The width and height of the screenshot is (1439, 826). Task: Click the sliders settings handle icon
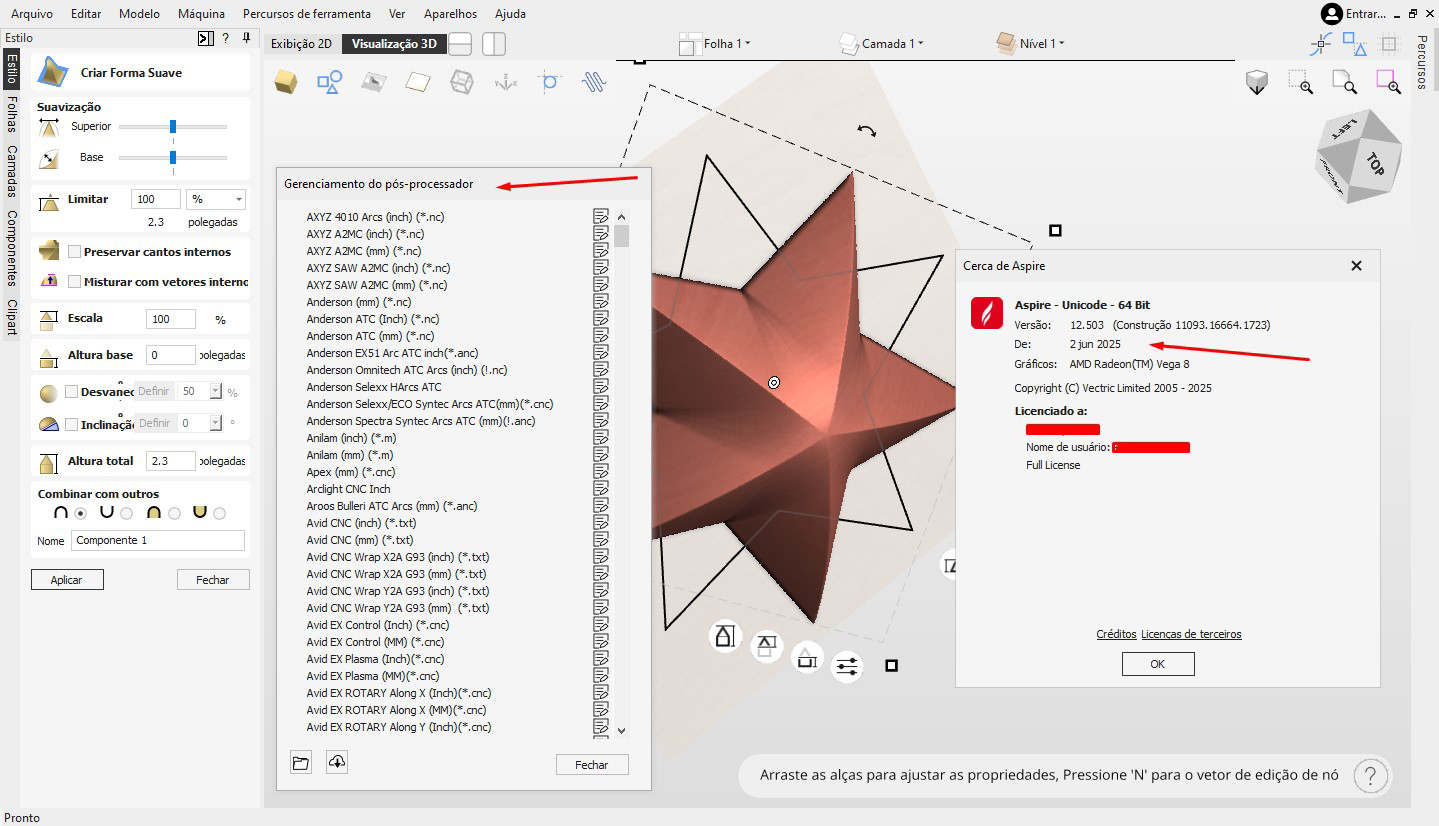847,666
